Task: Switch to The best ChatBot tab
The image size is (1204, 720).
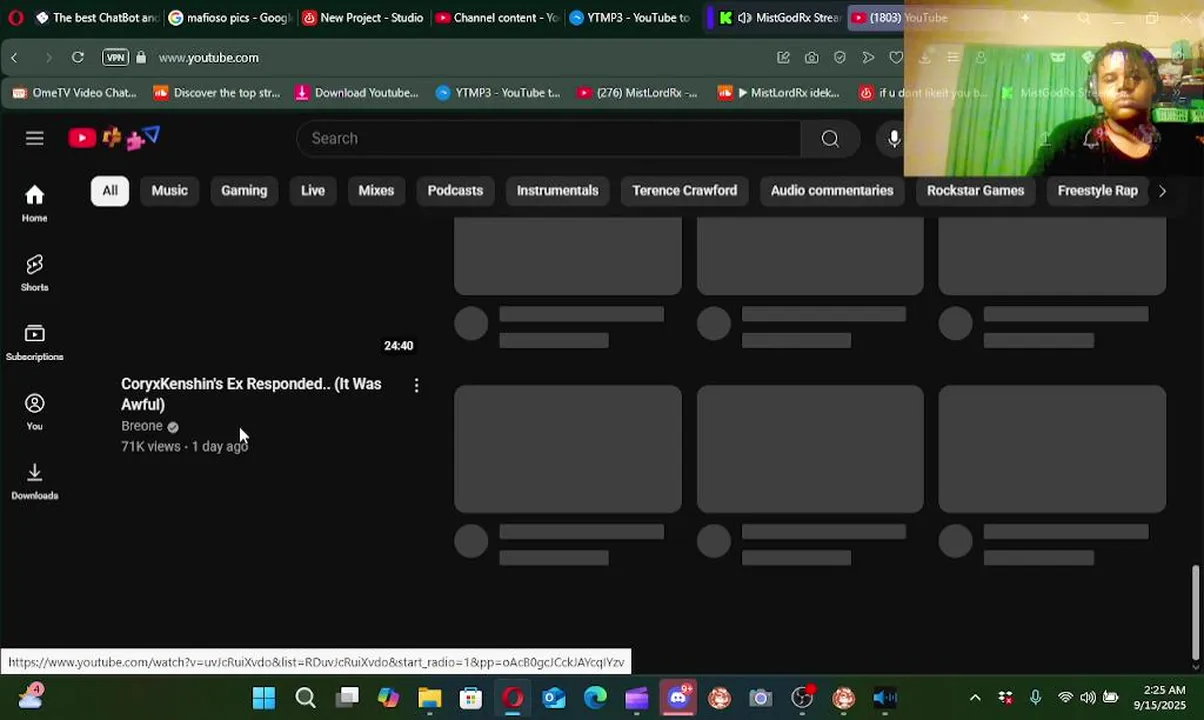Action: coord(98,17)
